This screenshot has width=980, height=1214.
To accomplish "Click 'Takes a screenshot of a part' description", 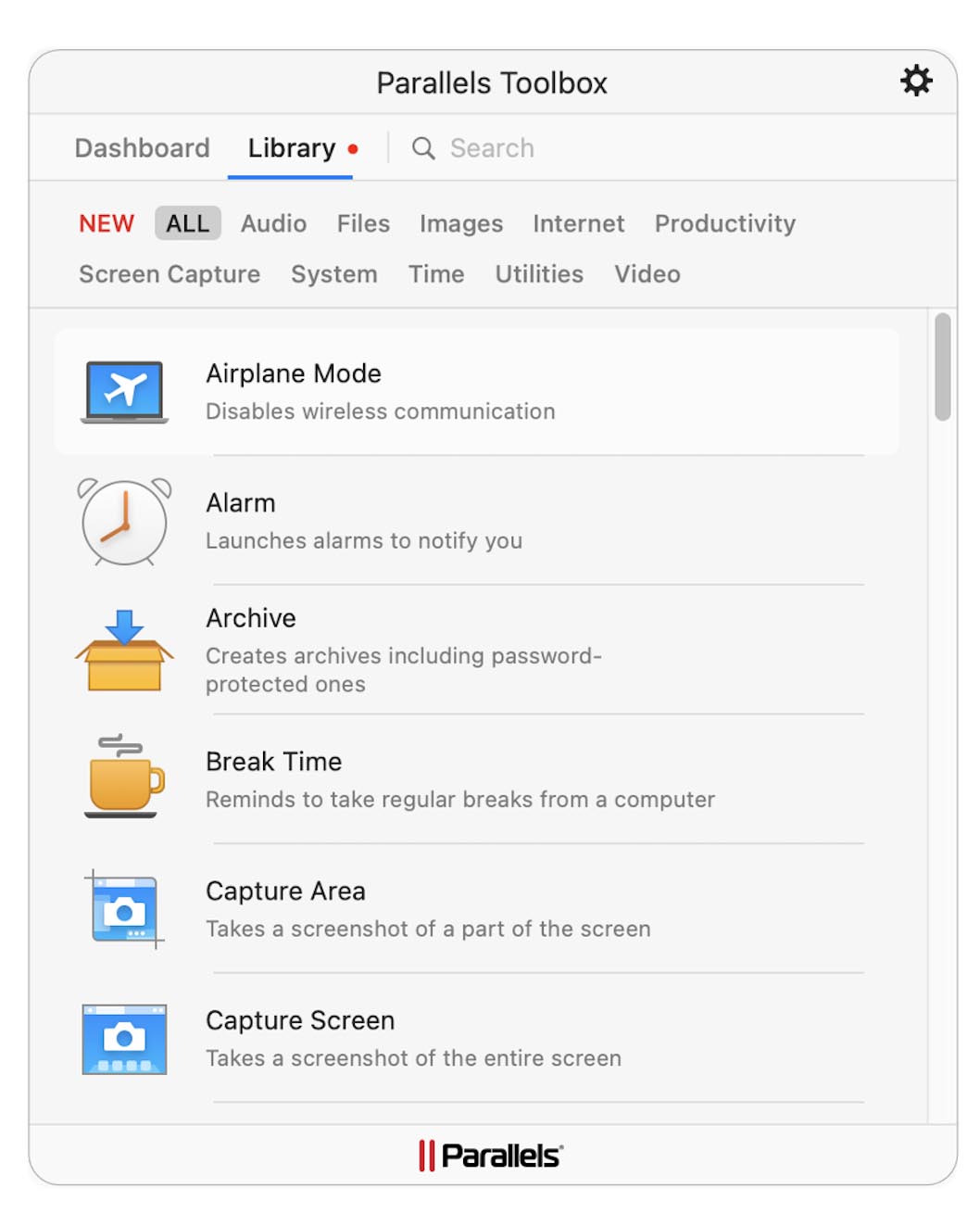I will [428, 929].
